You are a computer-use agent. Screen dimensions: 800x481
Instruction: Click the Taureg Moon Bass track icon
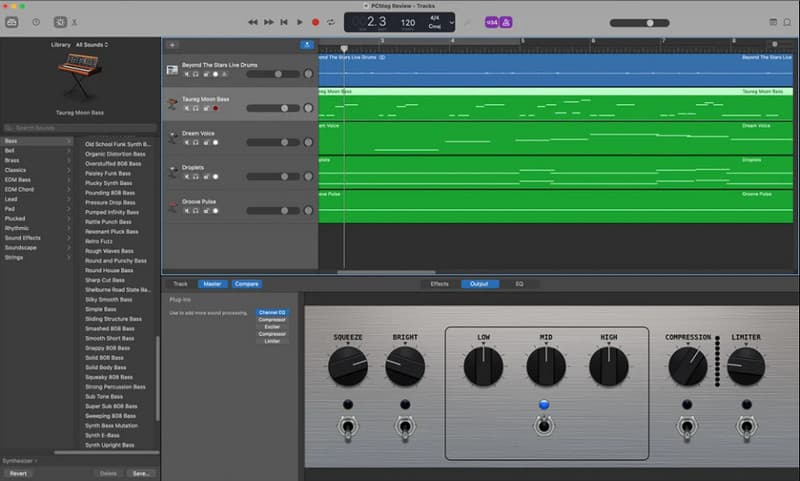[x=173, y=102]
